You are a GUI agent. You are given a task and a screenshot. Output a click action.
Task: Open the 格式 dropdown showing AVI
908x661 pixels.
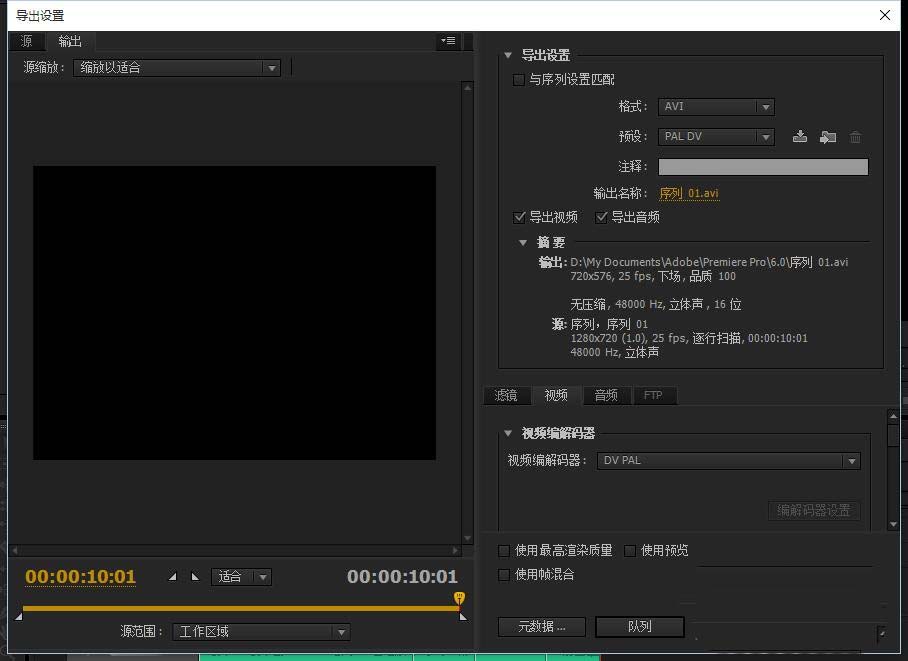716,107
